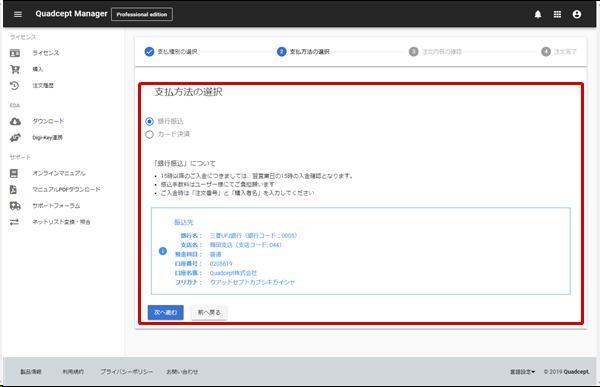The height and width of the screenshot is (387, 600).
Task: Open 利用規約 terms footer link
Action: click(73, 372)
